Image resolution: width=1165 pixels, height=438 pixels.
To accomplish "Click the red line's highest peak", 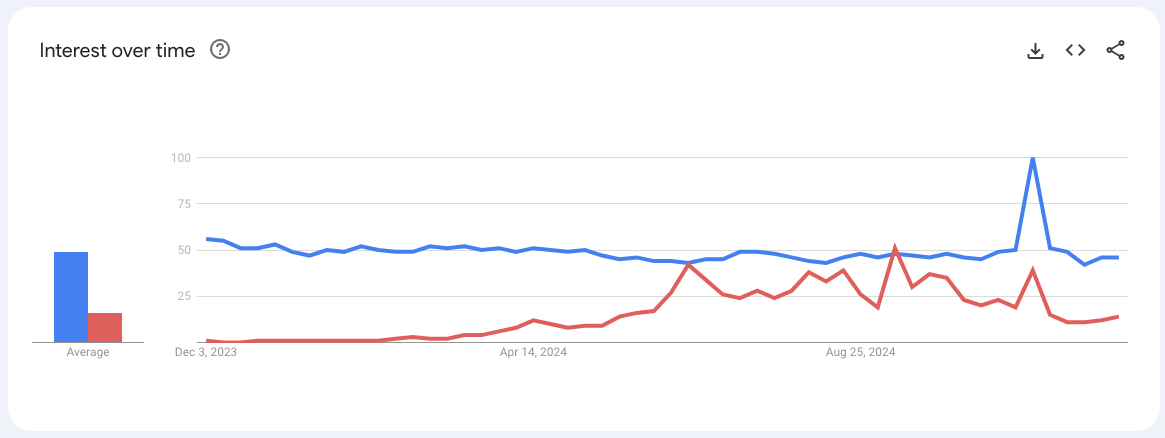I will (x=895, y=248).
